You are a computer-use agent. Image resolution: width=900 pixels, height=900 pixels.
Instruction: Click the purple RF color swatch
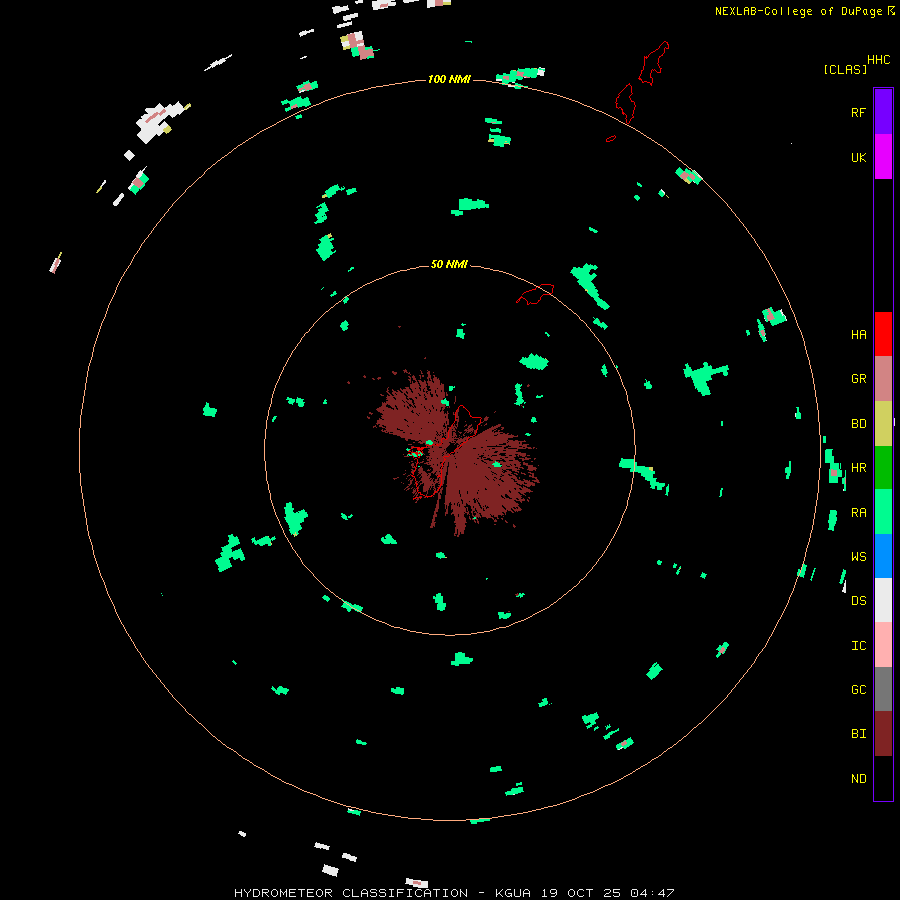(883, 112)
